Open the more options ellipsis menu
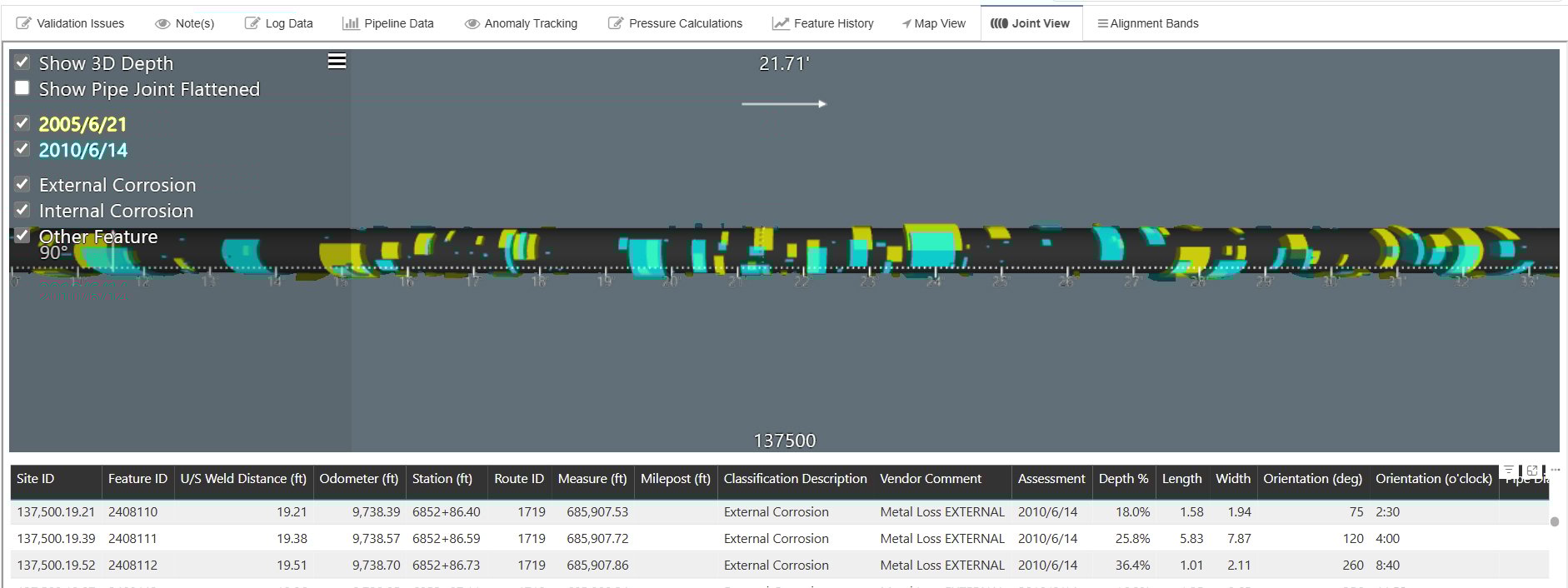 click(1555, 471)
